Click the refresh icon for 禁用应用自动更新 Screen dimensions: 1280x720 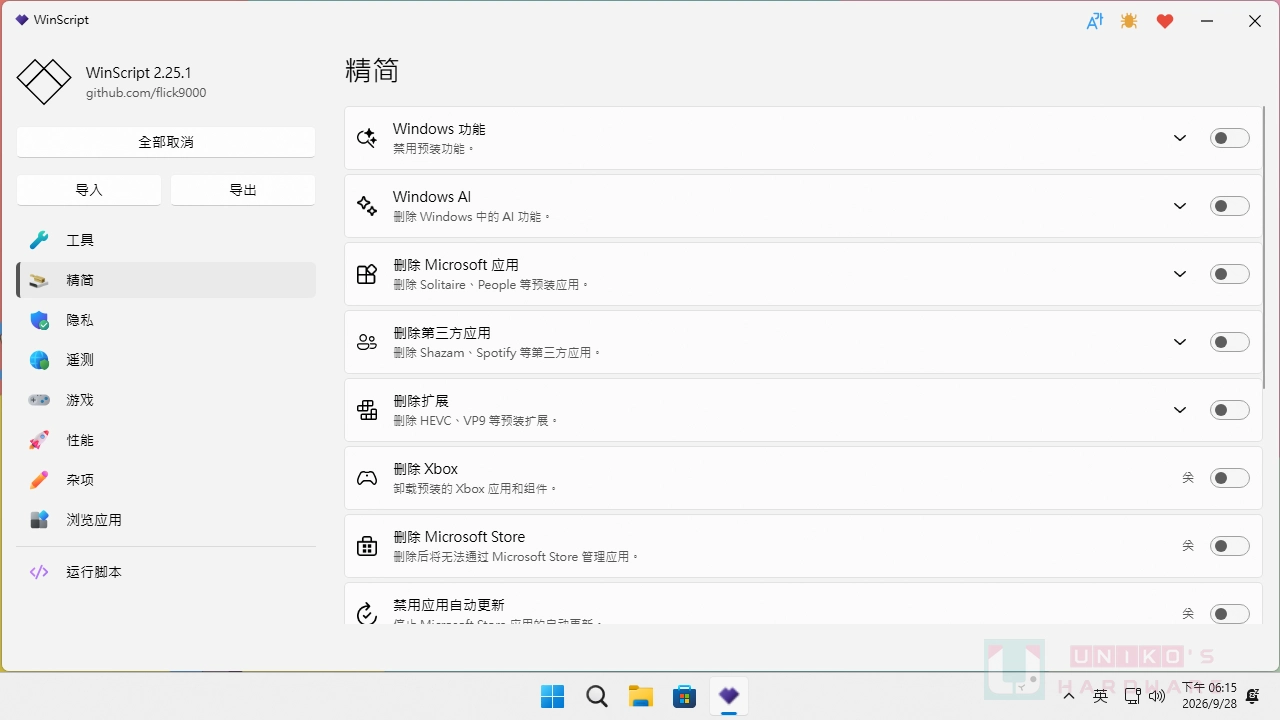pyautogui.click(x=367, y=613)
